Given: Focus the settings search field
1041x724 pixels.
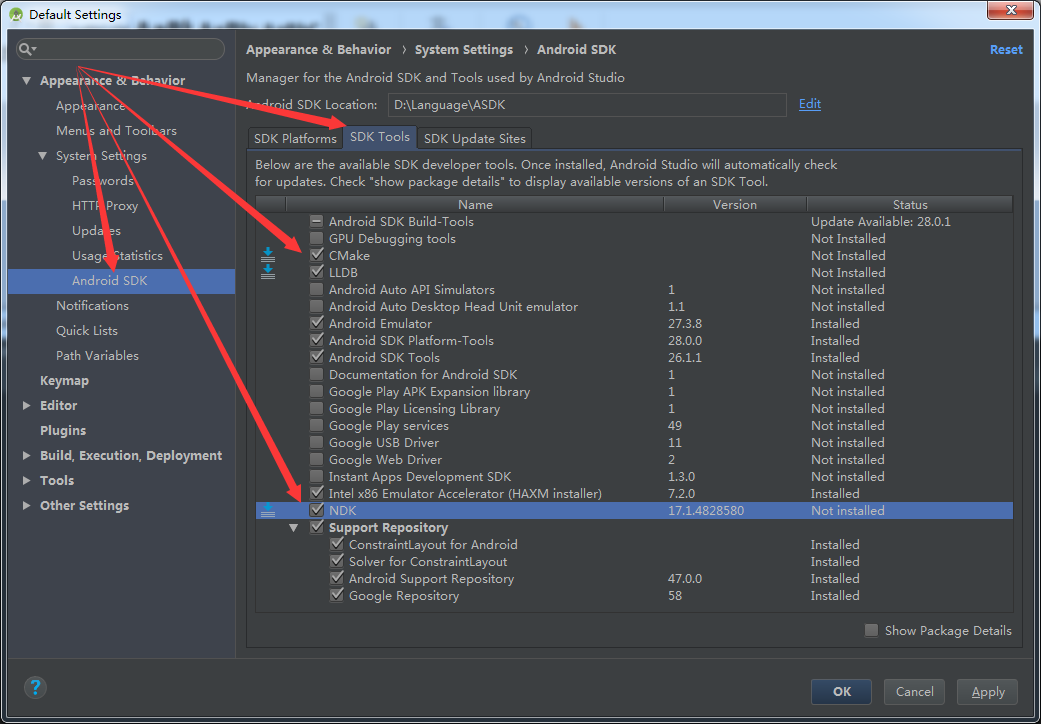Looking at the screenshot, I should (121, 49).
